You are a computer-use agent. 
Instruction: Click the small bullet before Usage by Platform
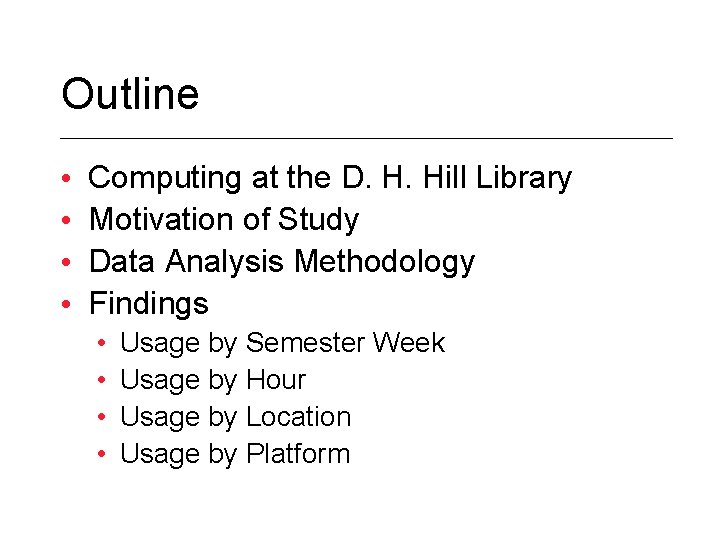click(x=102, y=454)
